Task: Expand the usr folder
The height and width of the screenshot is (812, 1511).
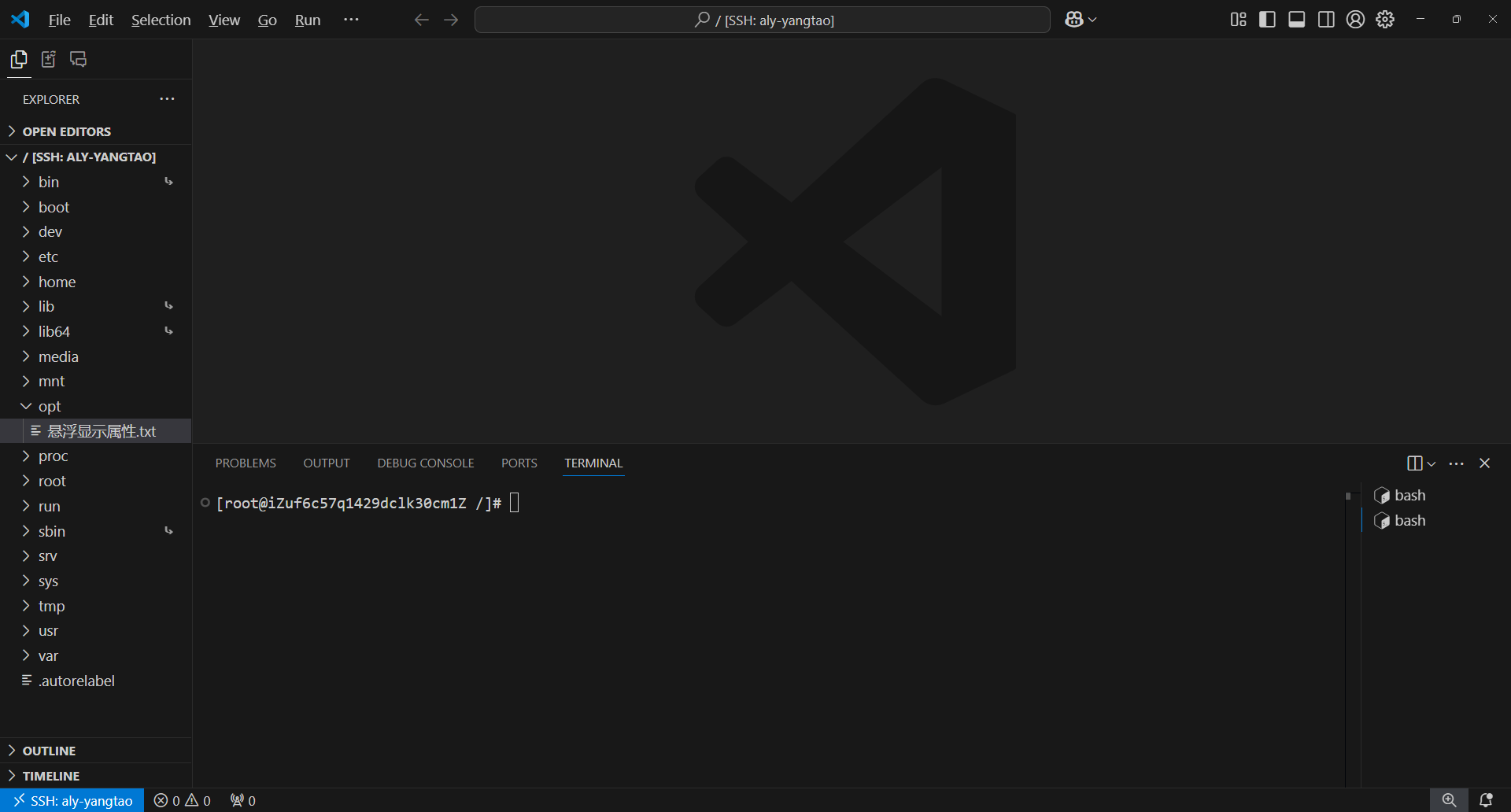Action: pyautogui.click(x=96, y=630)
